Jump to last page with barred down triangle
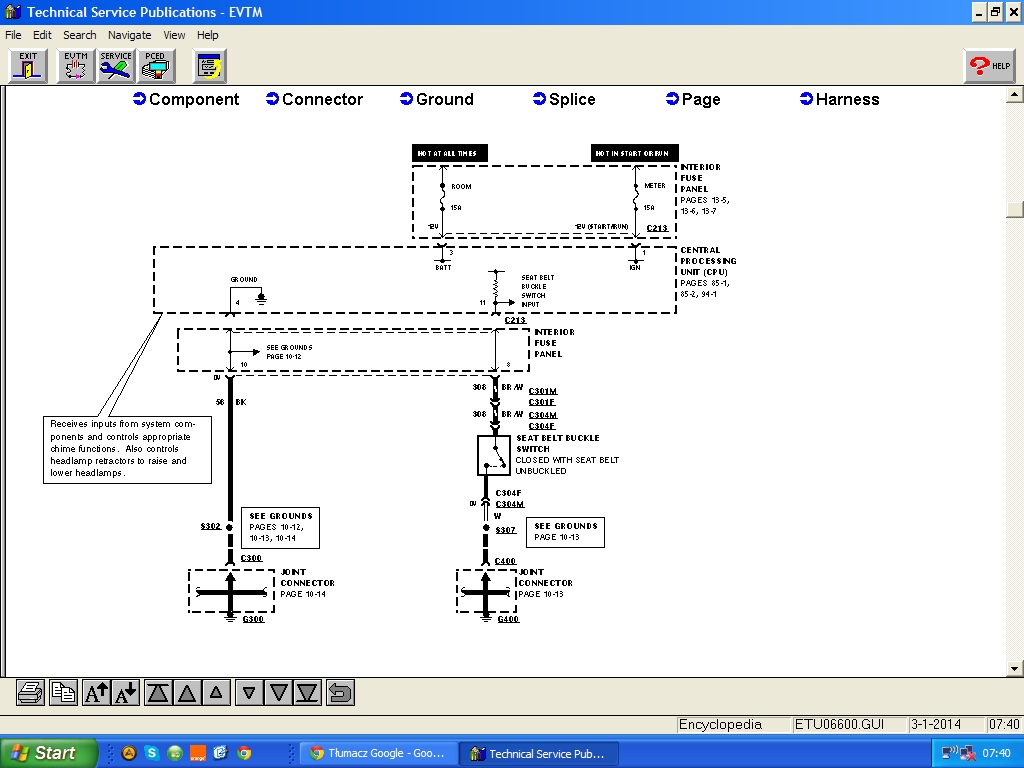The height and width of the screenshot is (768, 1024). pos(307,692)
